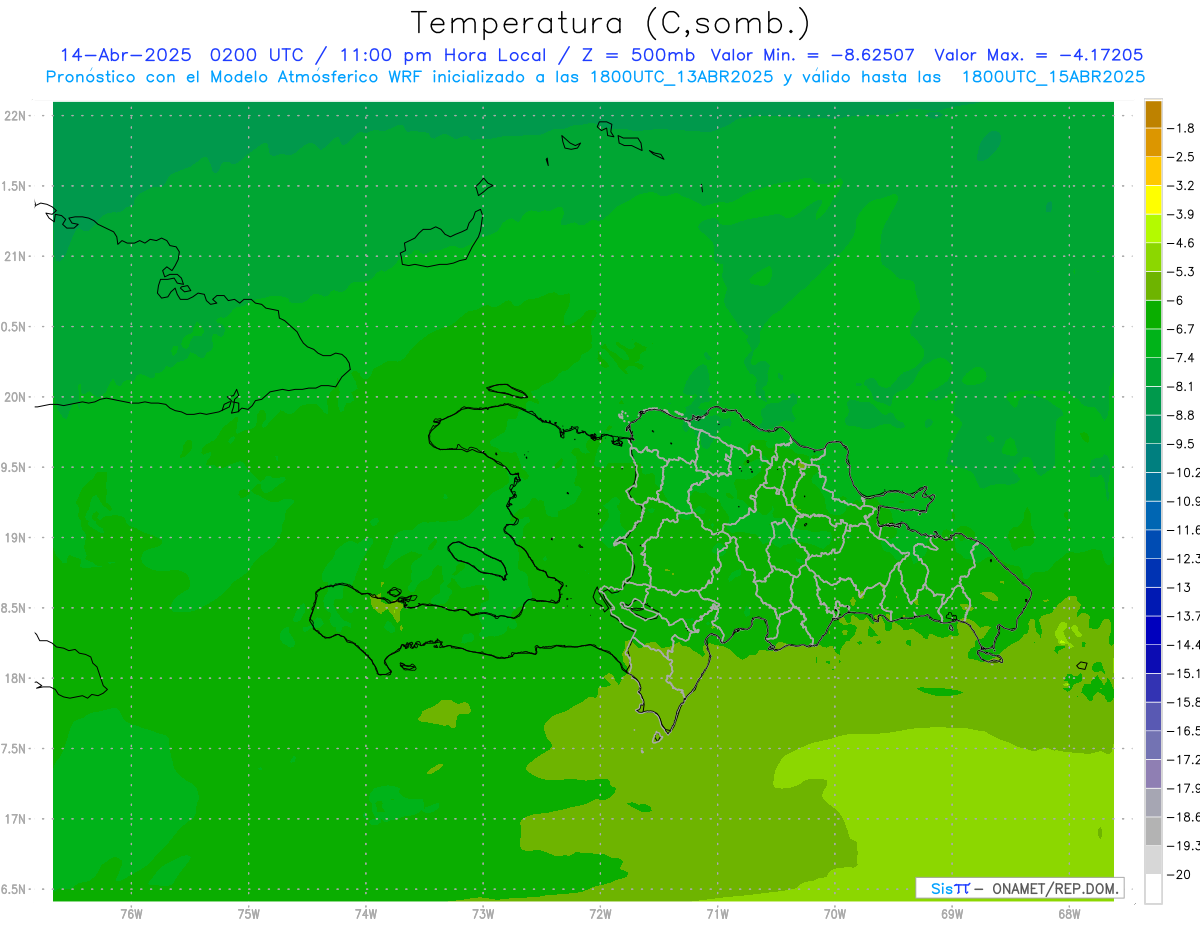The width and height of the screenshot is (1200, 927).
Task: Click the "74W" longitude label
Action: tap(366, 914)
